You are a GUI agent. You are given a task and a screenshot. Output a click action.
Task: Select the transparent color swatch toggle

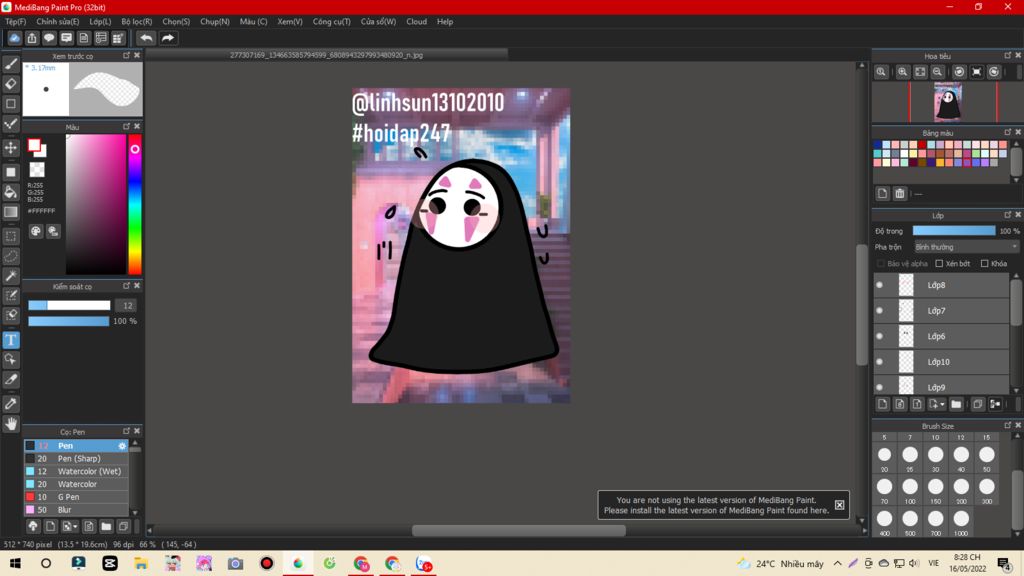tap(37, 170)
